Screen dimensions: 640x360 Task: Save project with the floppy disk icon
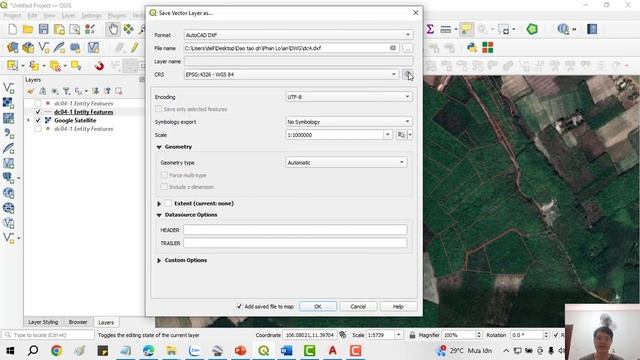[x=43, y=29]
